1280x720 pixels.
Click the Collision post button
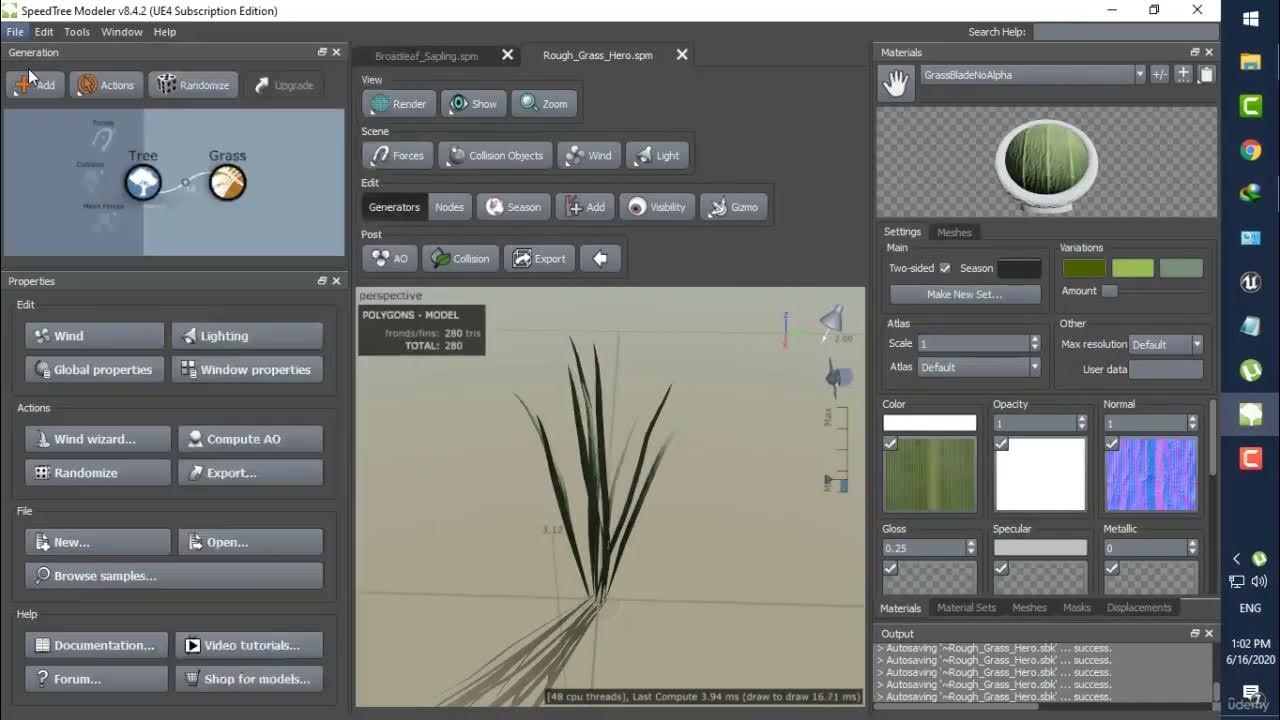click(460, 259)
